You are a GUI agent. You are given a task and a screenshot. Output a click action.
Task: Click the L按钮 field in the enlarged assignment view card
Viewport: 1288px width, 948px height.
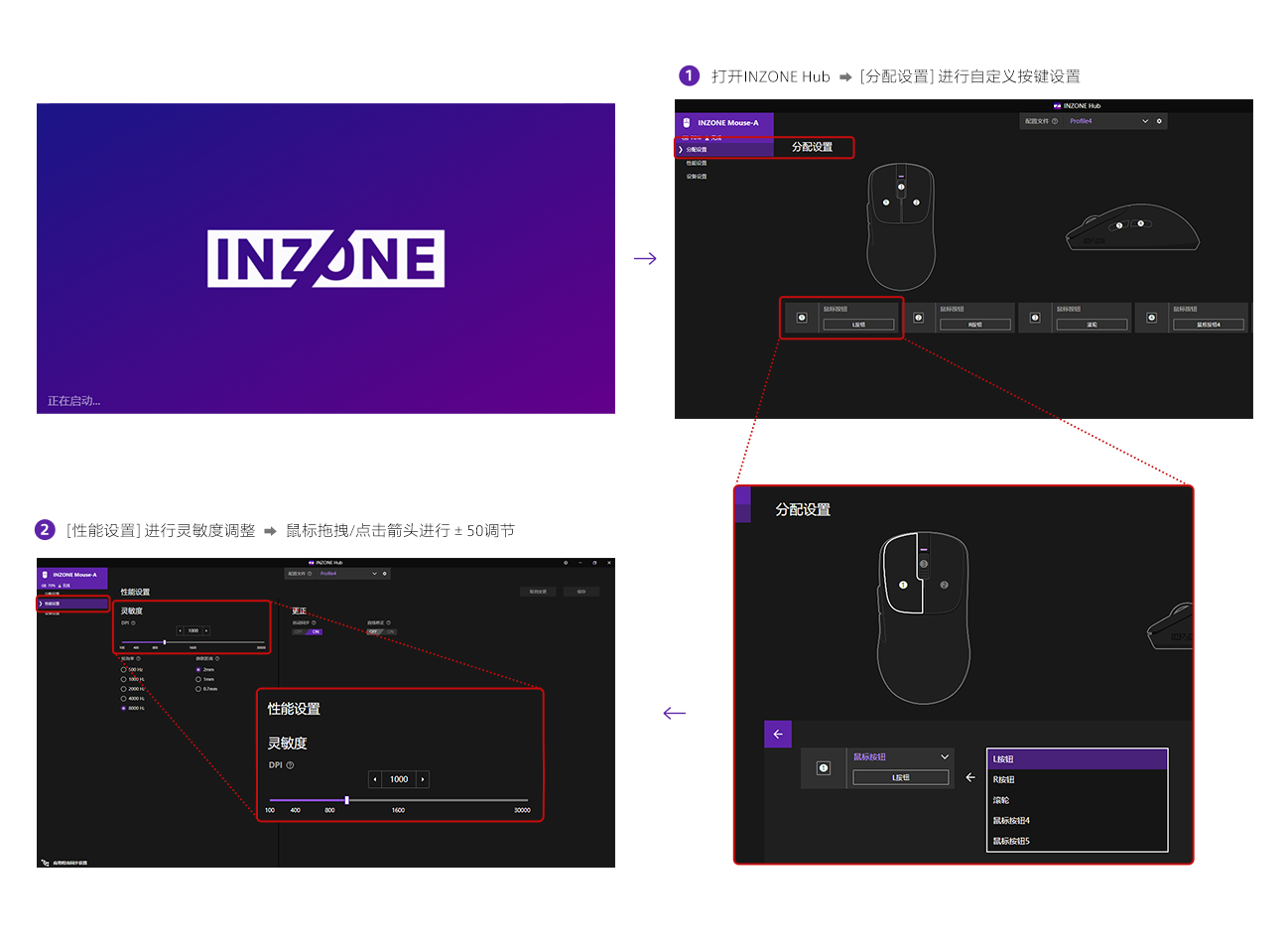click(901, 777)
